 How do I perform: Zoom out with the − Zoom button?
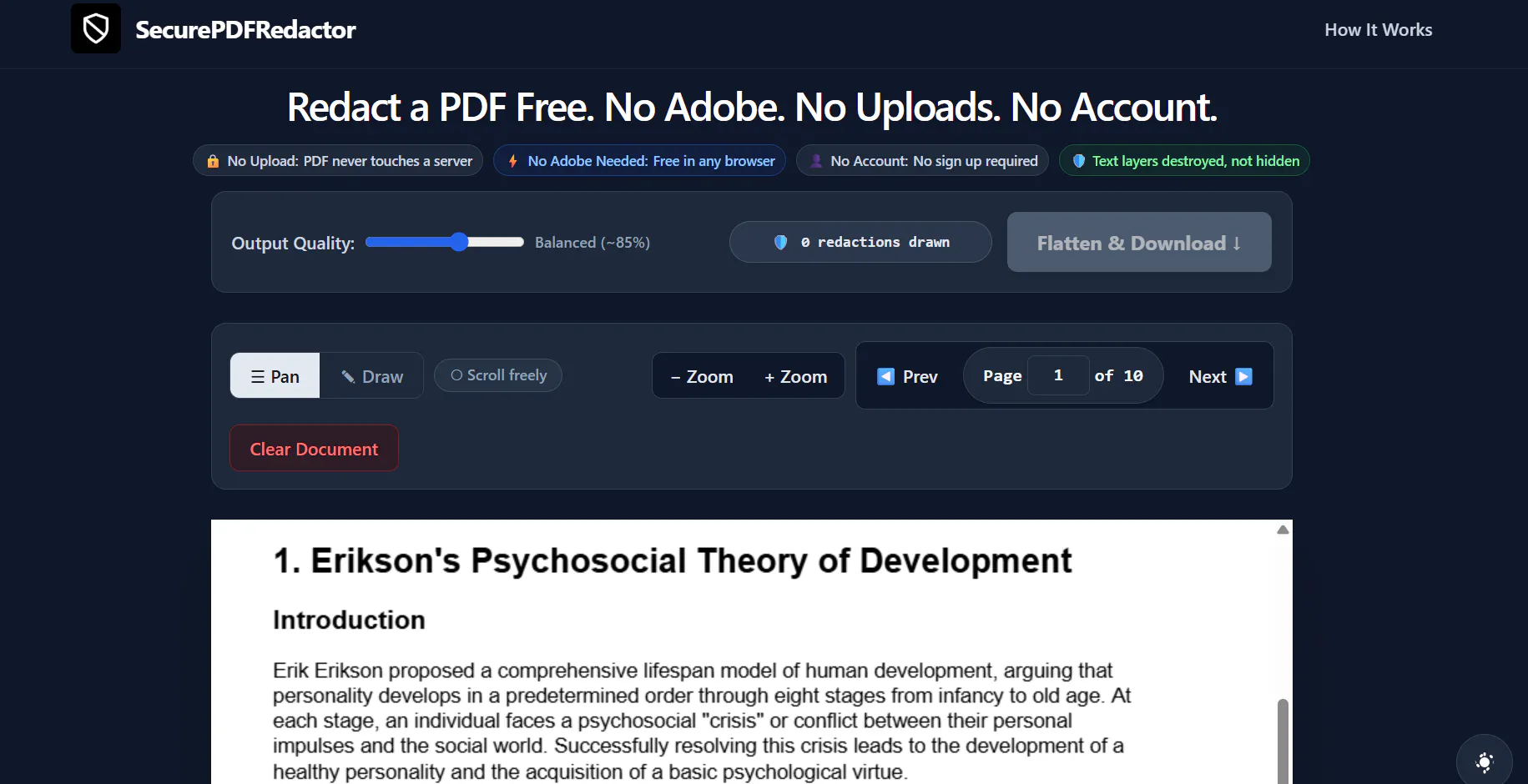click(x=702, y=376)
